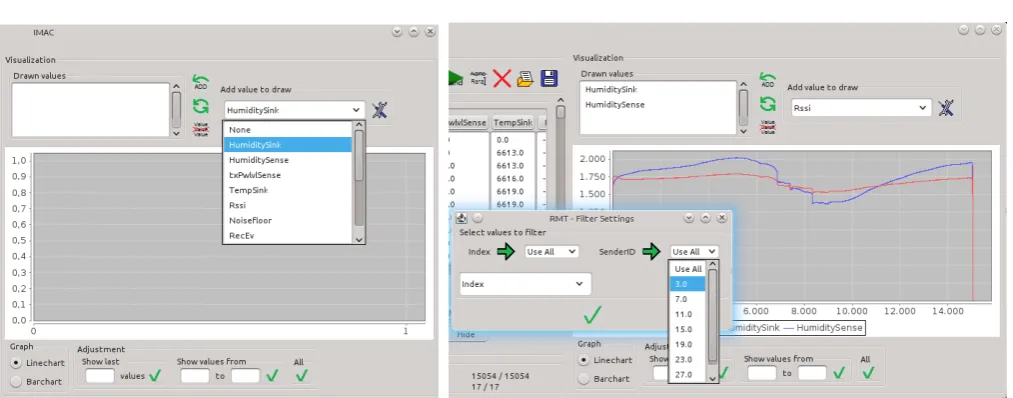Select SenderID value 3.0
1013x398 pixels.
[688, 284]
